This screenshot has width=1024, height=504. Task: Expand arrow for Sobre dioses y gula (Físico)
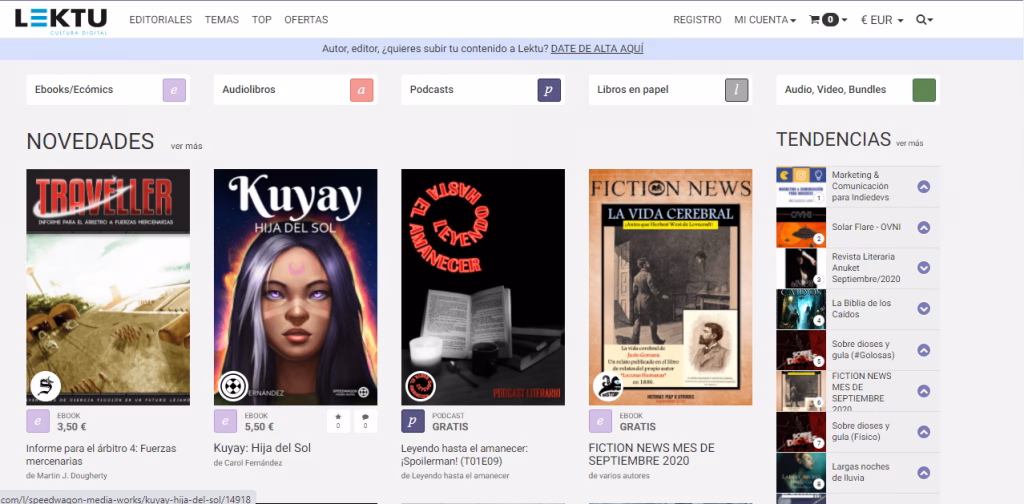click(923, 432)
